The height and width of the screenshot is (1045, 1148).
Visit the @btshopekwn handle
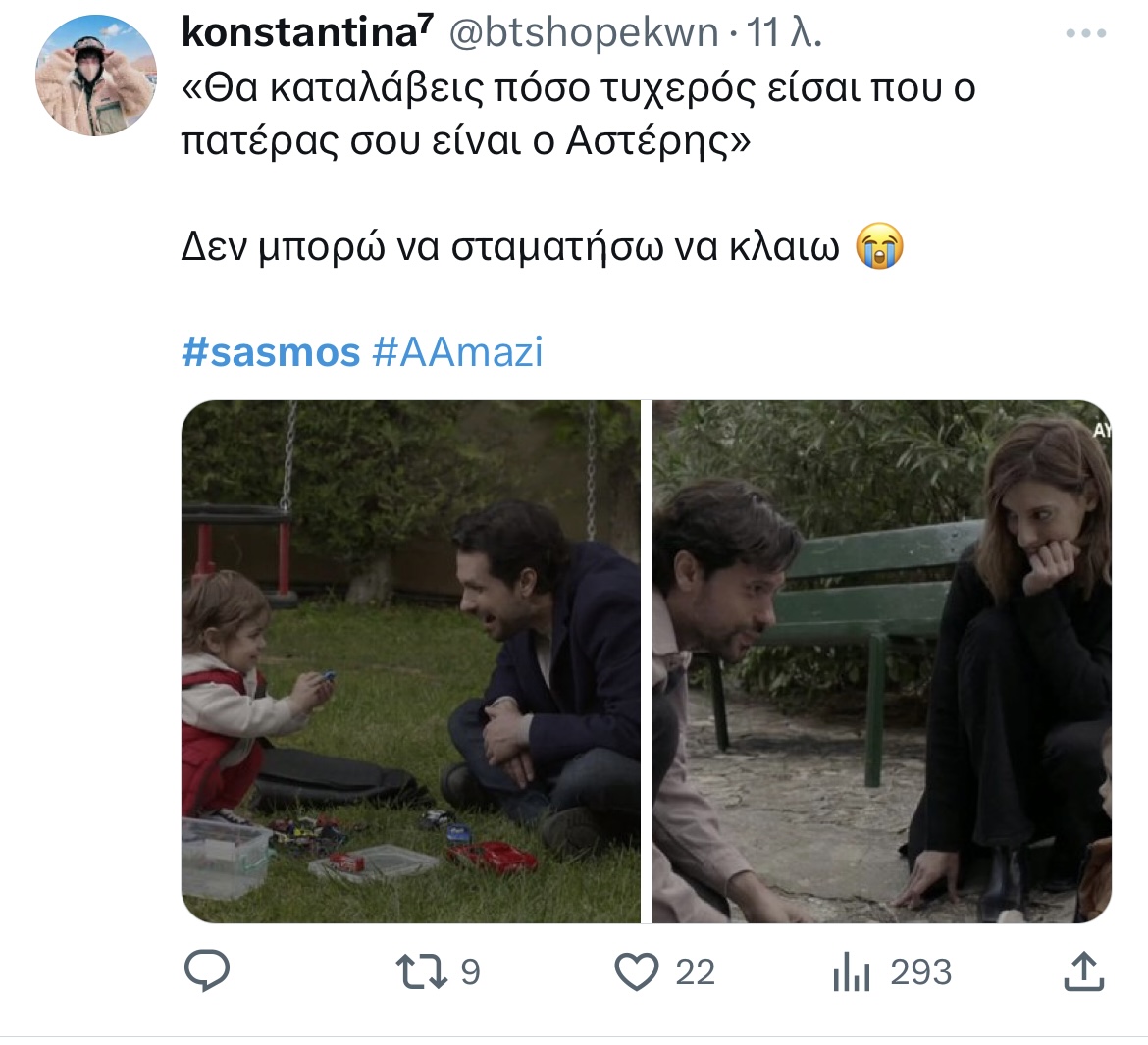[584, 33]
